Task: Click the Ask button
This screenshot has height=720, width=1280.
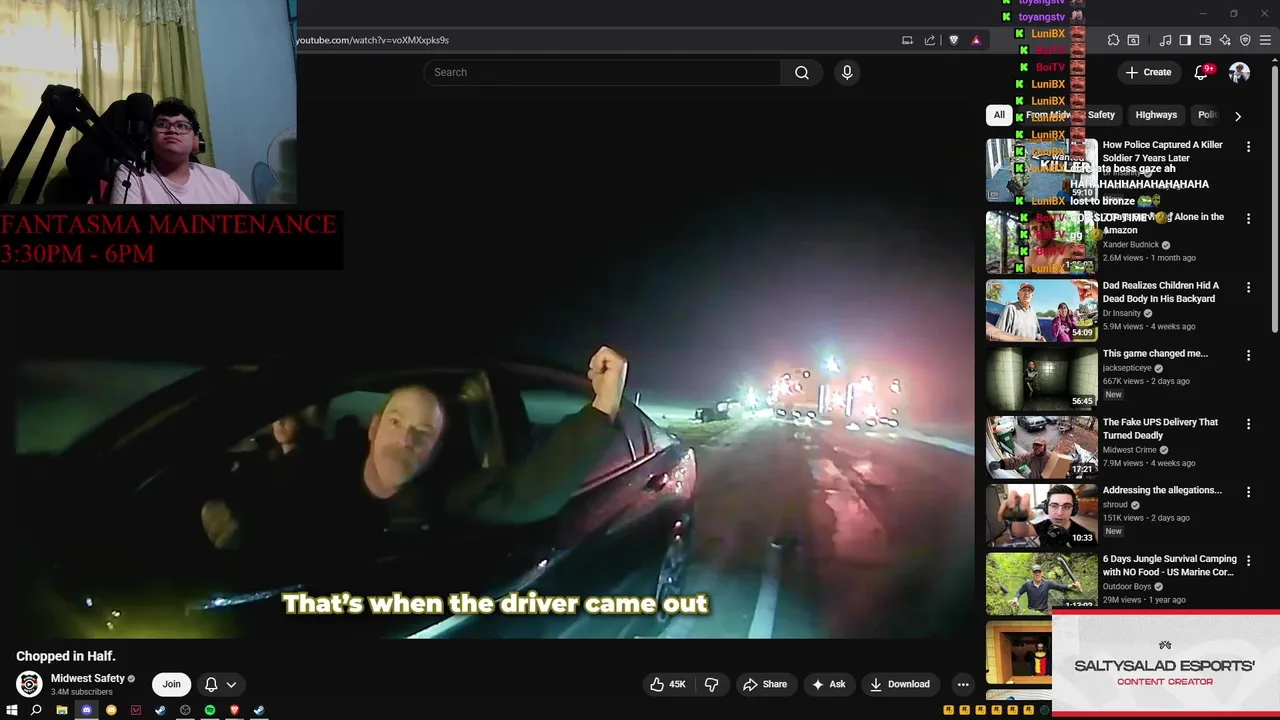Action: 828,684
